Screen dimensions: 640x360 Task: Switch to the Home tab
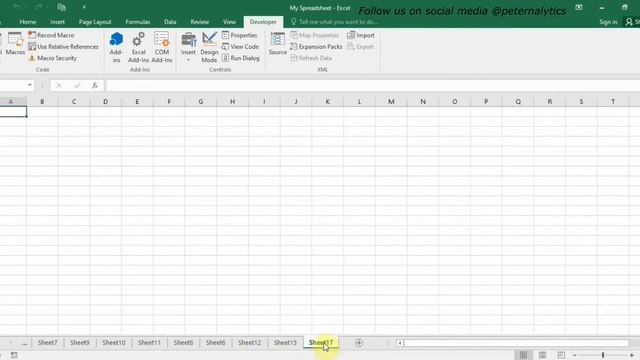click(x=28, y=22)
